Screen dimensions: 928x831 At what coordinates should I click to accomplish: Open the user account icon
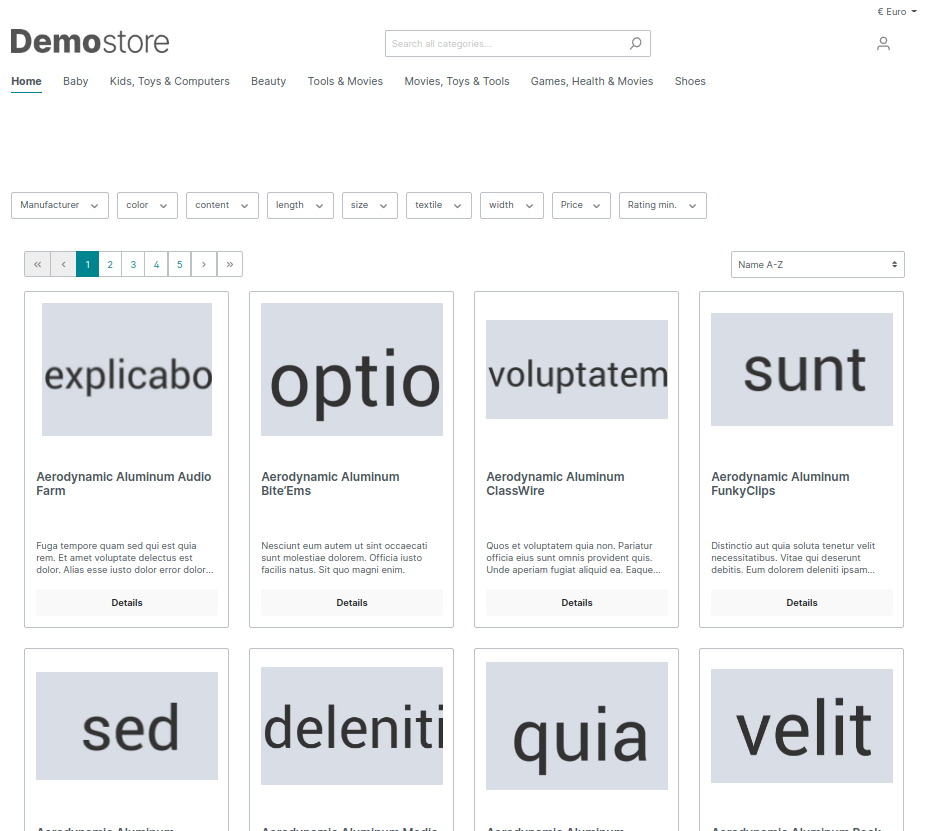tap(883, 44)
